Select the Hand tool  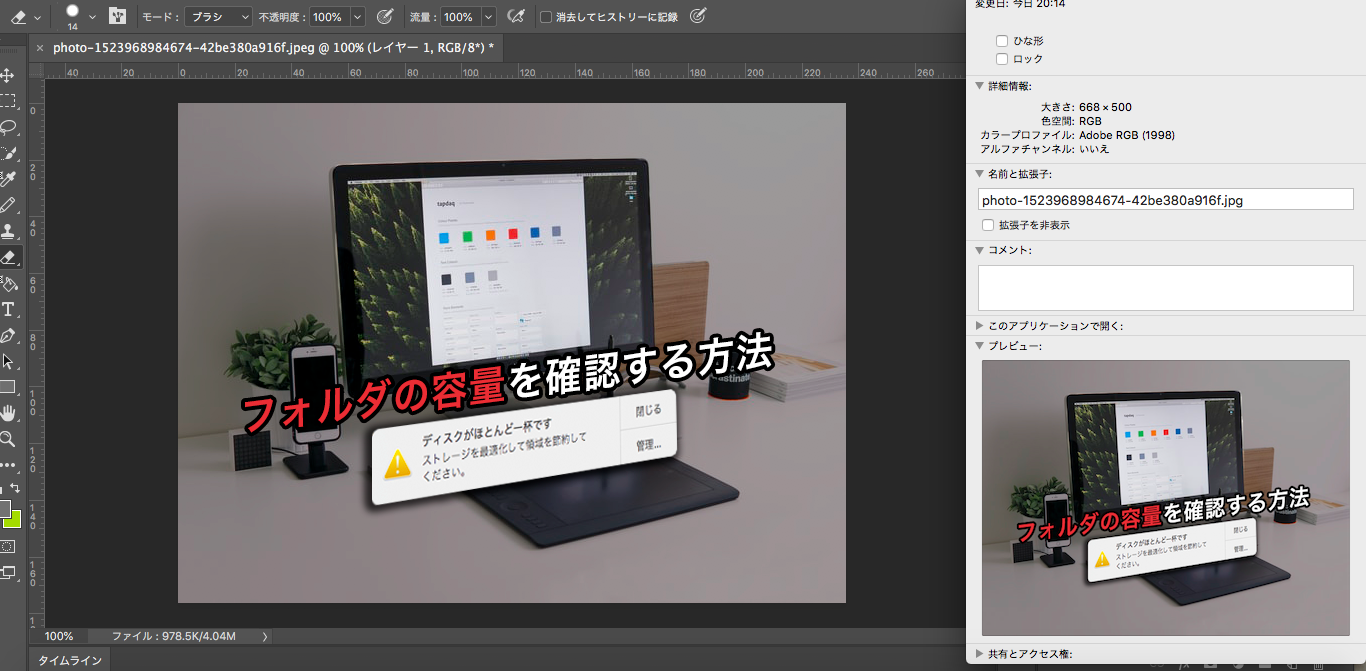pos(8,413)
